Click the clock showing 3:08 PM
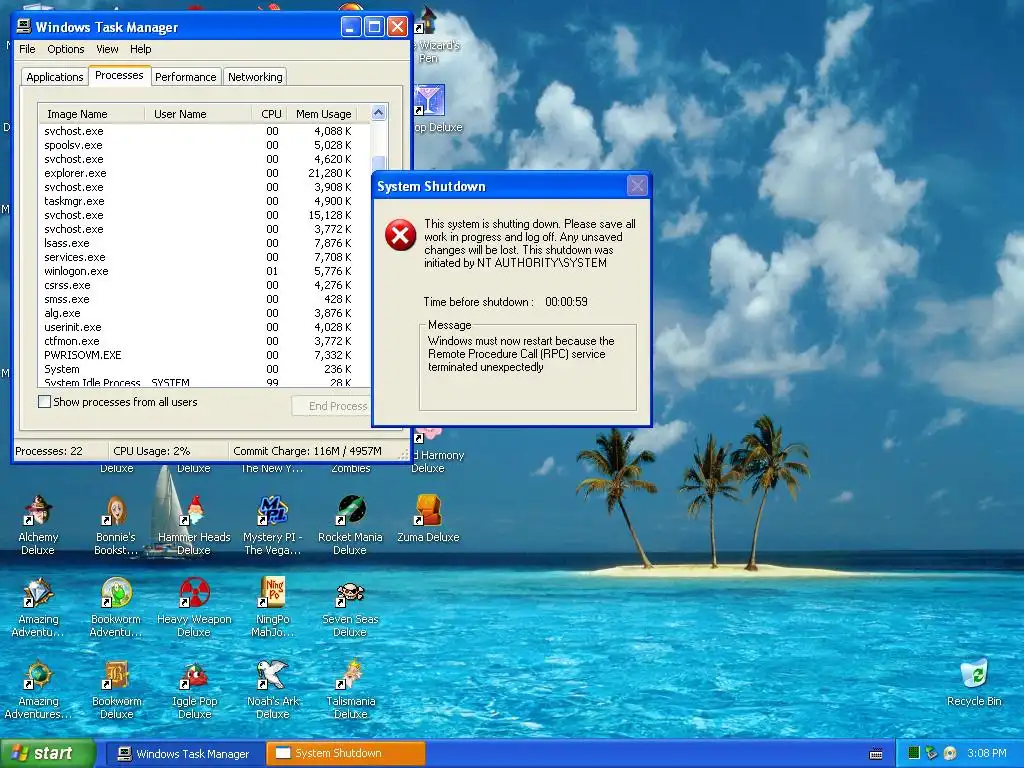The height and width of the screenshot is (768, 1024). coord(987,753)
